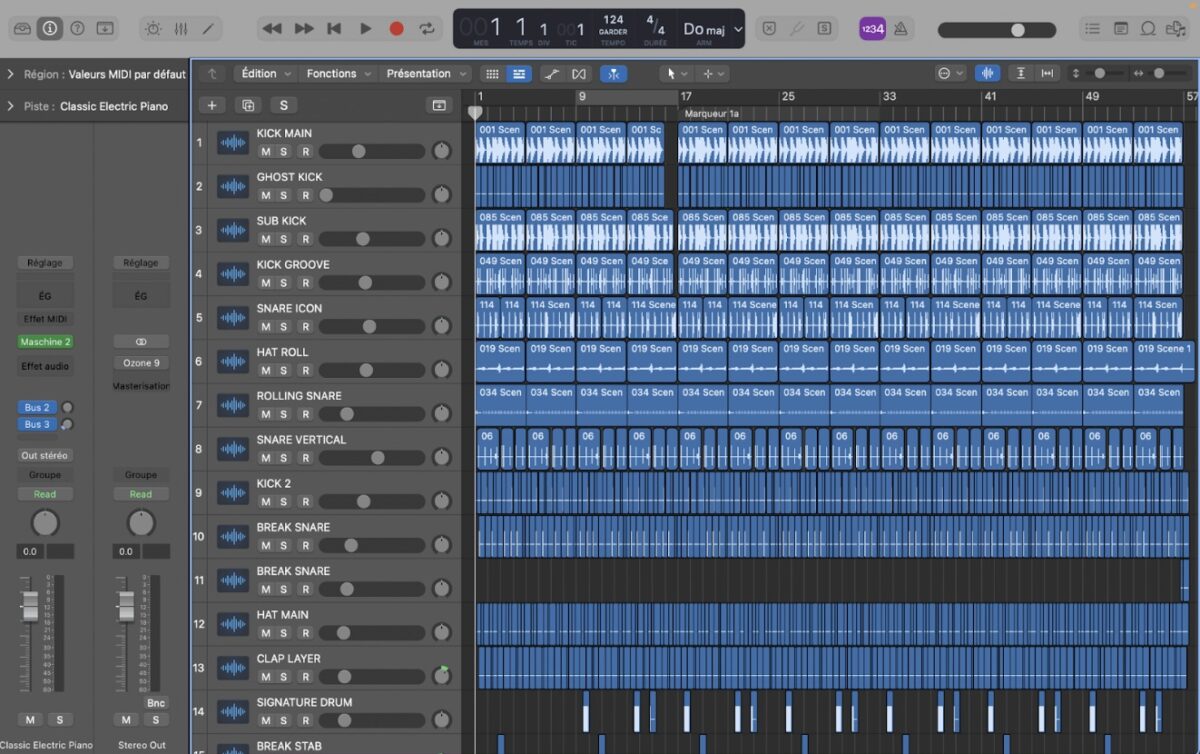Open the Library panel icon
The width and height of the screenshot is (1200, 754).
click(x=22, y=29)
